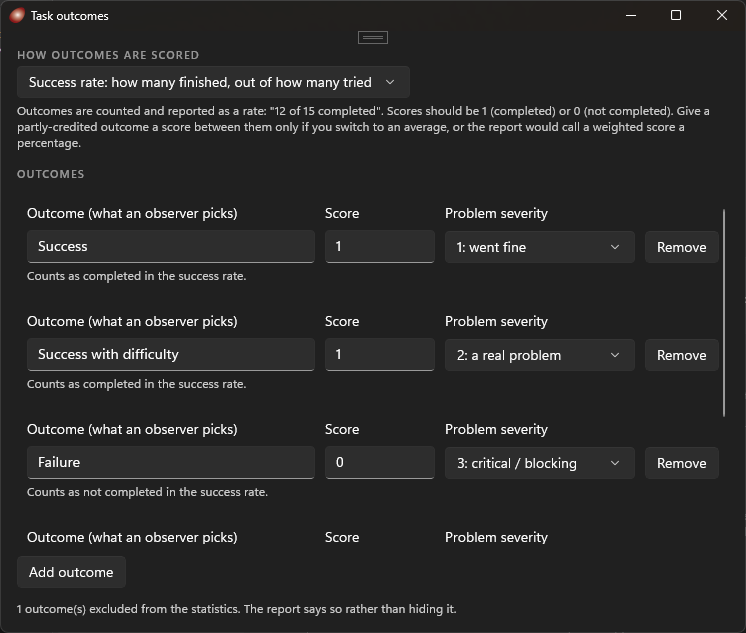Image resolution: width=746 pixels, height=633 pixels.
Task: Click the Add outcome button
Action: 71,572
